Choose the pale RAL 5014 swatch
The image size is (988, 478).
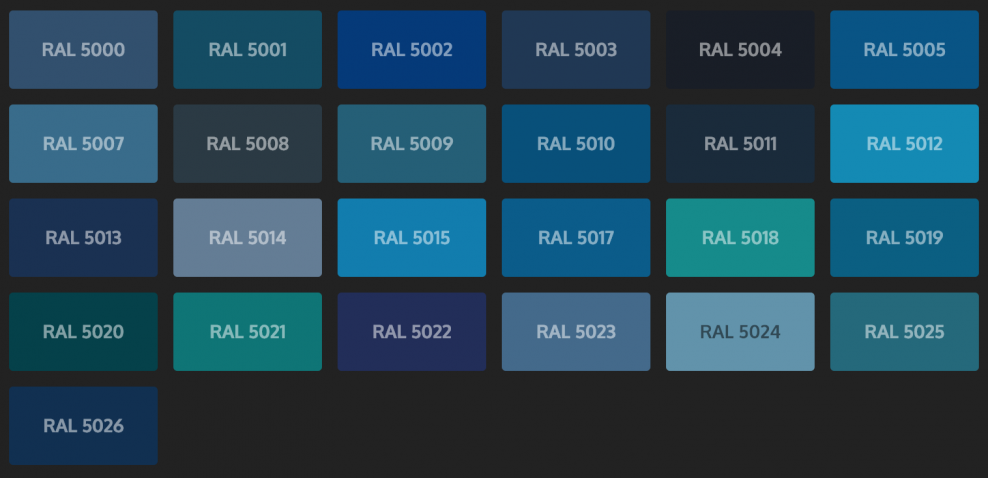coord(247,238)
